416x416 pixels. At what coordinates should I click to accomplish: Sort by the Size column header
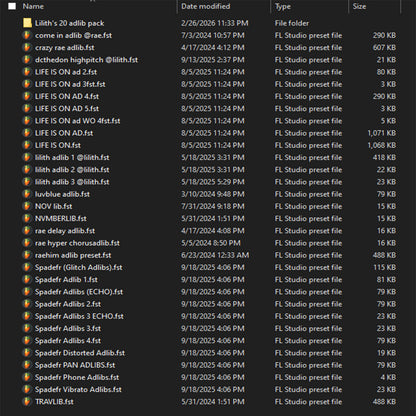click(359, 6)
